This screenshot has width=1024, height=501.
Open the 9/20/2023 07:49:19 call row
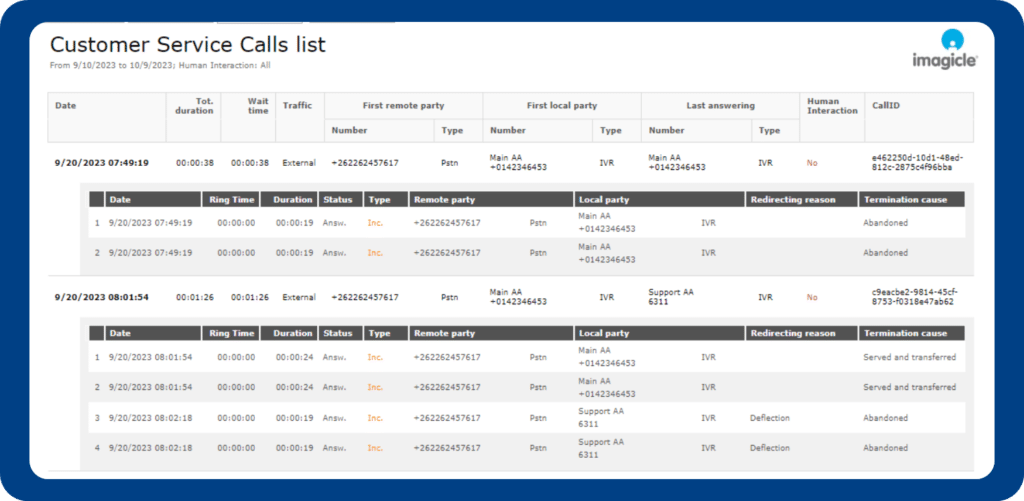tap(101, 162)
